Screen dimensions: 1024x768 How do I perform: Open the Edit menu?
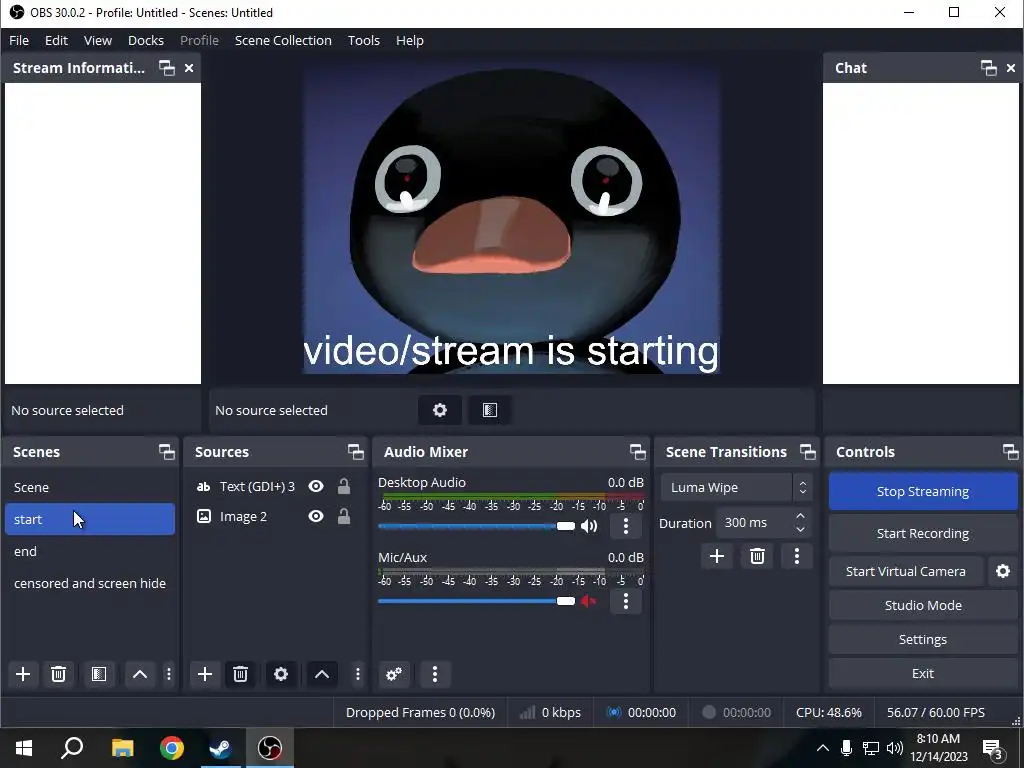[x=56, y=40]
